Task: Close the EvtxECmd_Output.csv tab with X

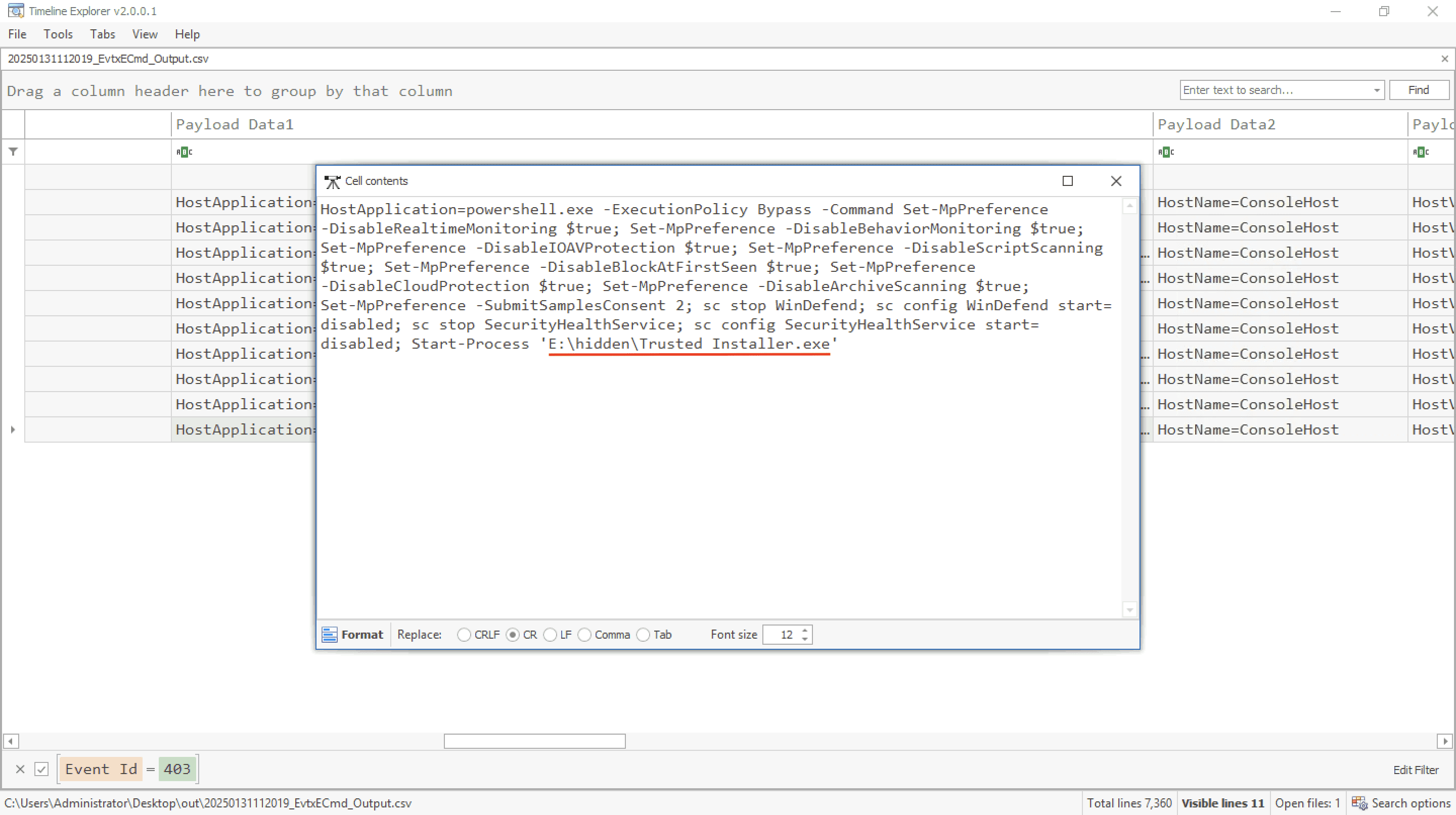Action: [x=1444, y=59]
